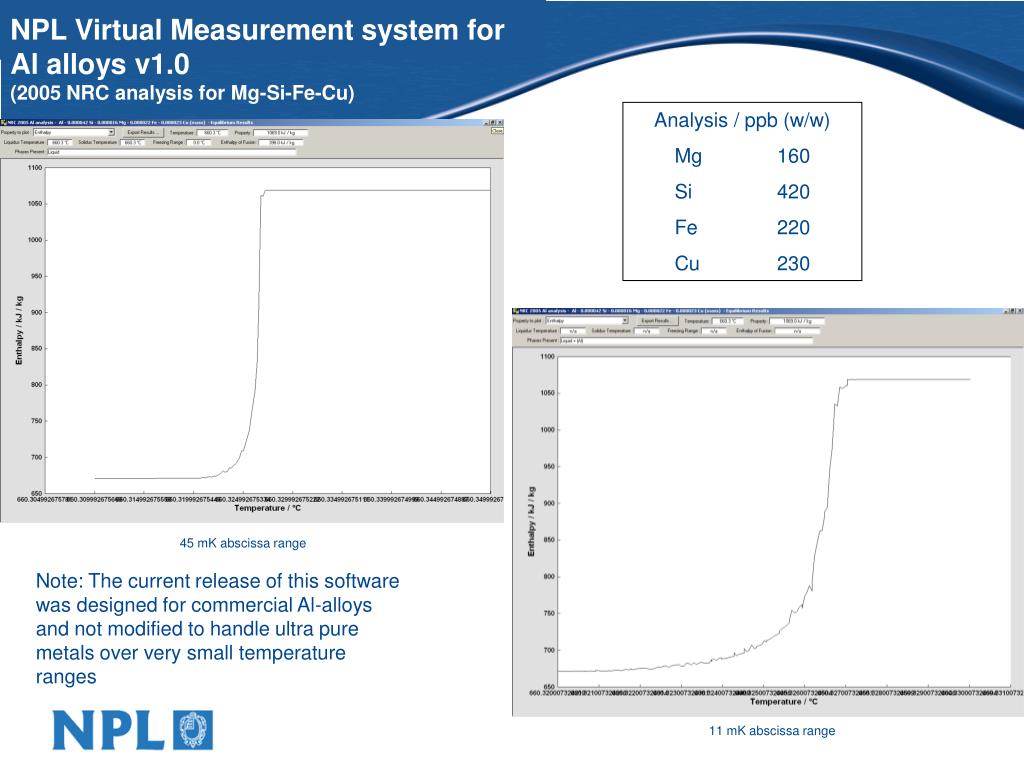Viewport: 1024px width, 768px height.
Task: Select Solidus Temperature field in 45 mK window
Action: point(133,142)
